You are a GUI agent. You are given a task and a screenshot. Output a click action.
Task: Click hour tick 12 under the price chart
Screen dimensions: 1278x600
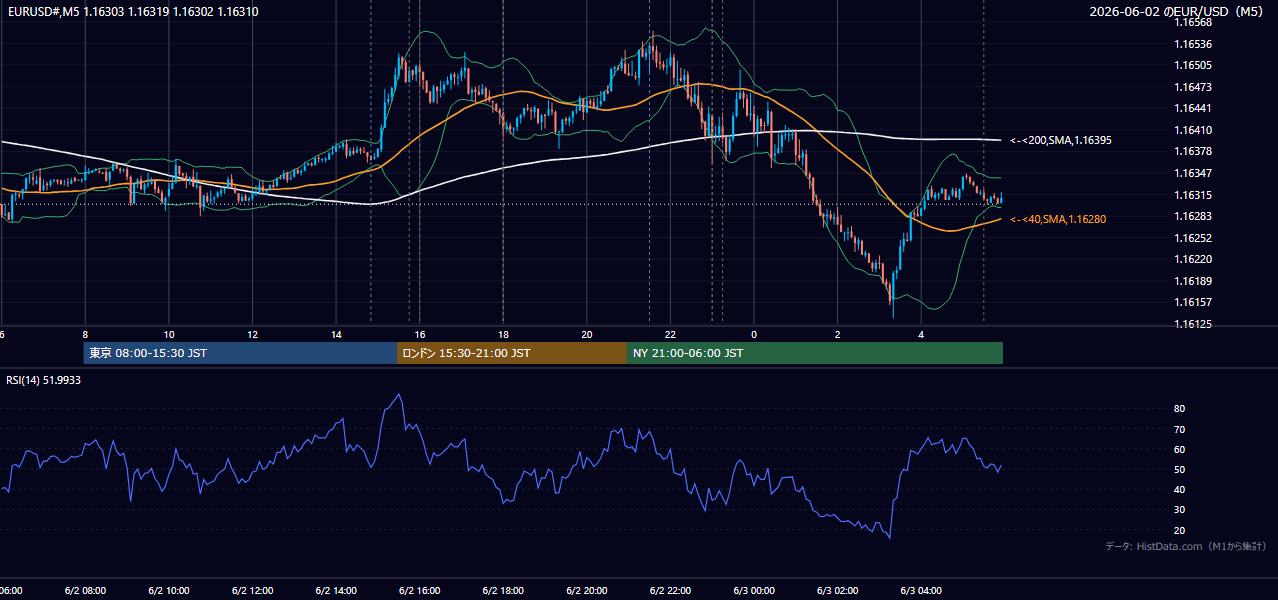pos(252,334)
